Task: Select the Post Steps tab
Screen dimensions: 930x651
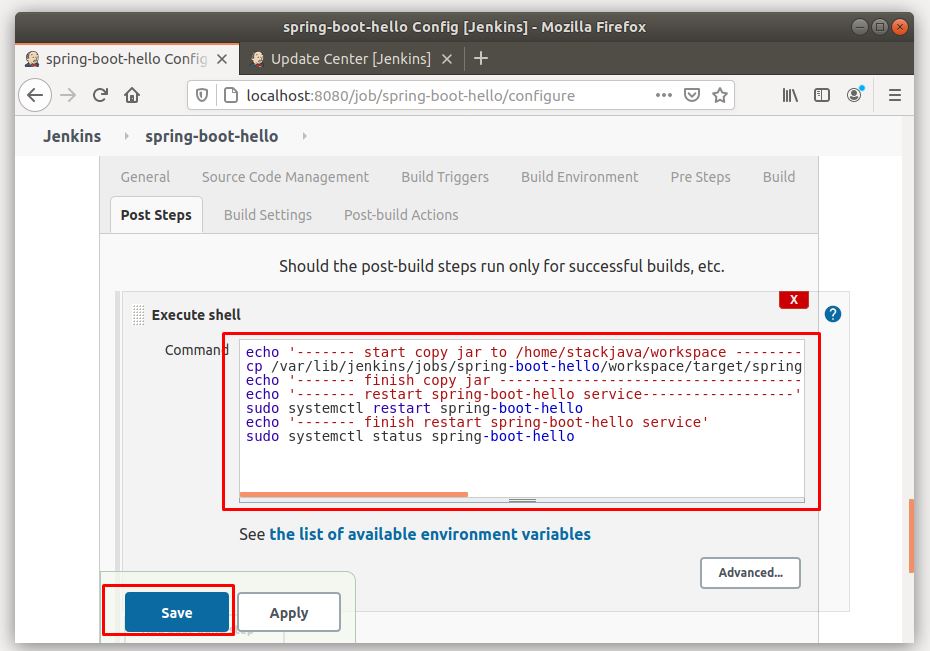Action: (x=156, y=215)
